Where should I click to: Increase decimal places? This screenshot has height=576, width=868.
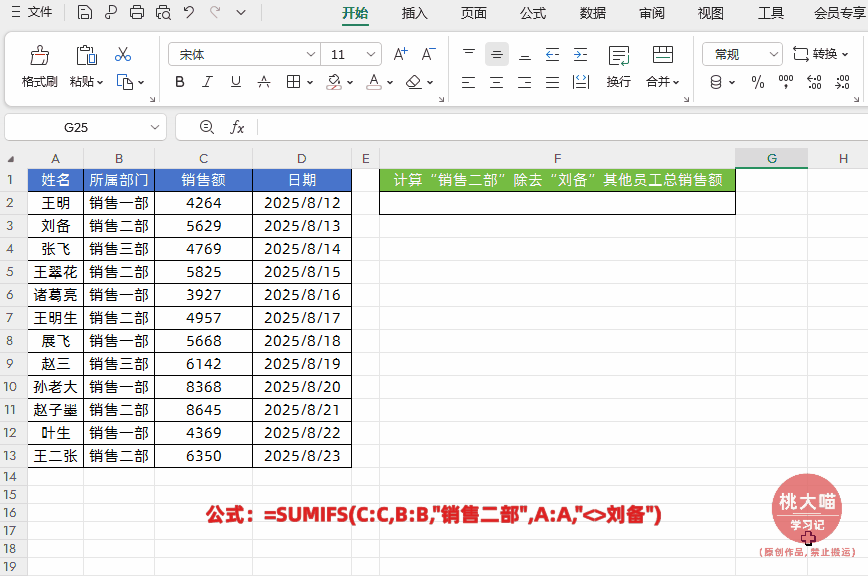[x=814, y=82]
